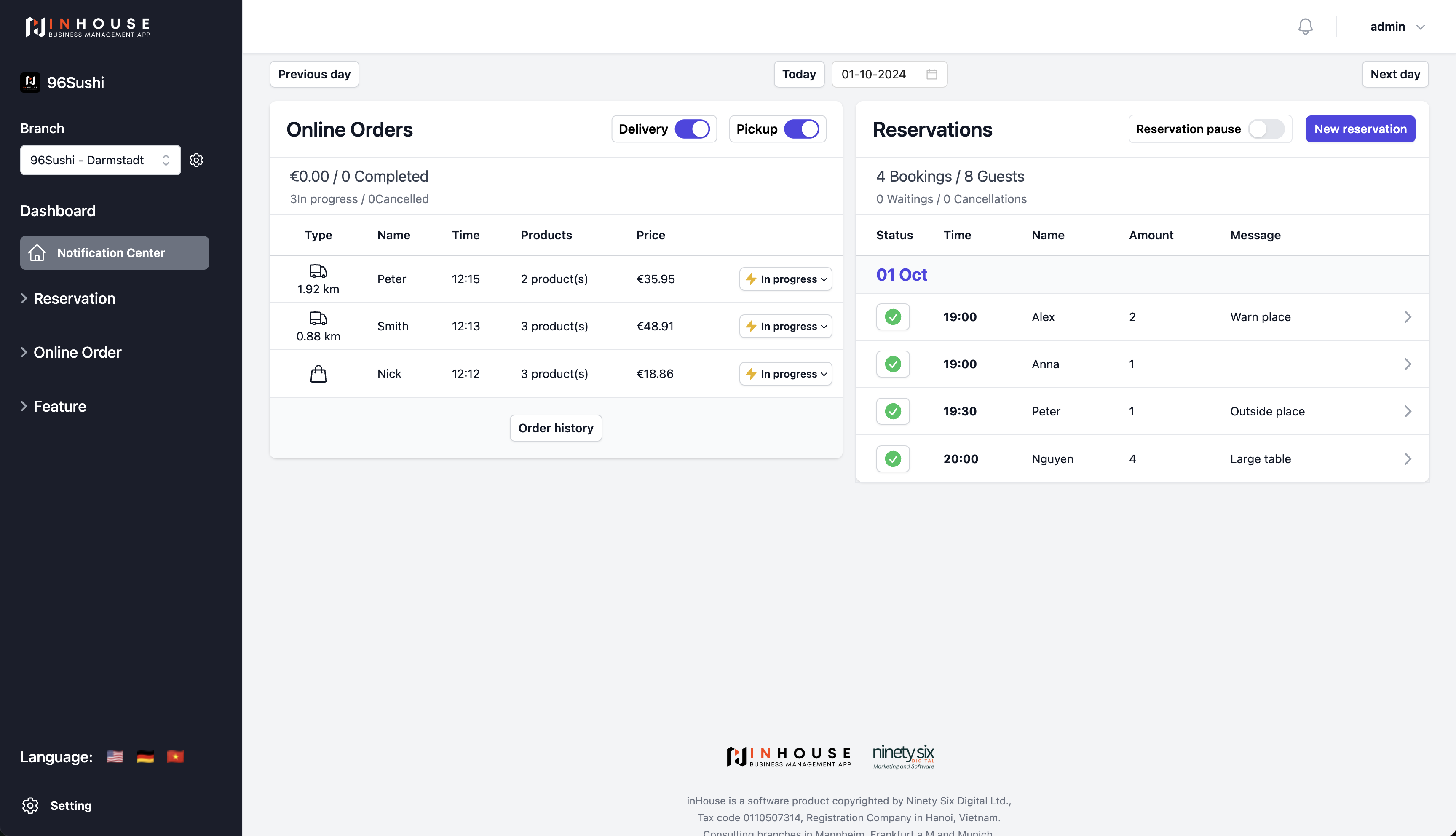Click the Online Orders panel heading

pyautogui.click(x=350, y=129)
